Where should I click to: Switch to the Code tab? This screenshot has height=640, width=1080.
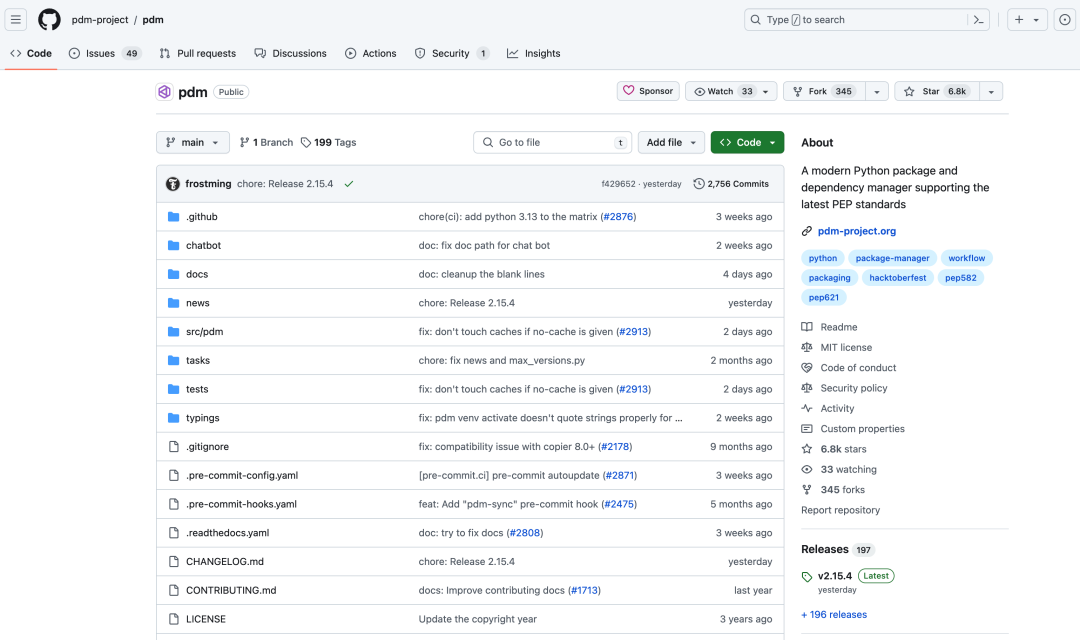tap(31, 54)
